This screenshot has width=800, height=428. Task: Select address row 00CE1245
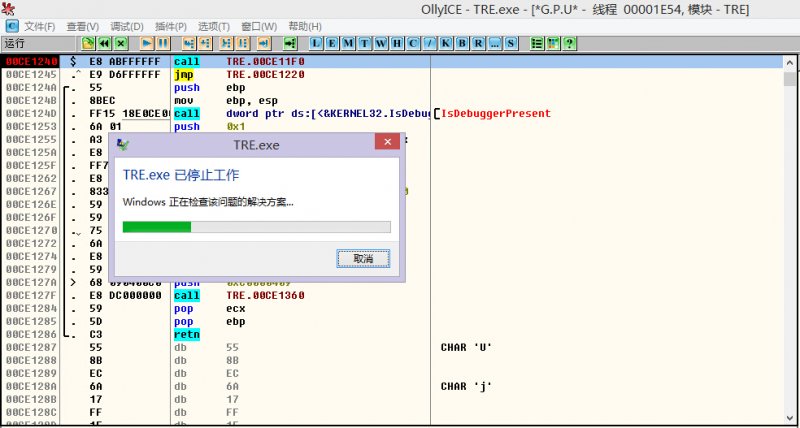coord(32,75)
